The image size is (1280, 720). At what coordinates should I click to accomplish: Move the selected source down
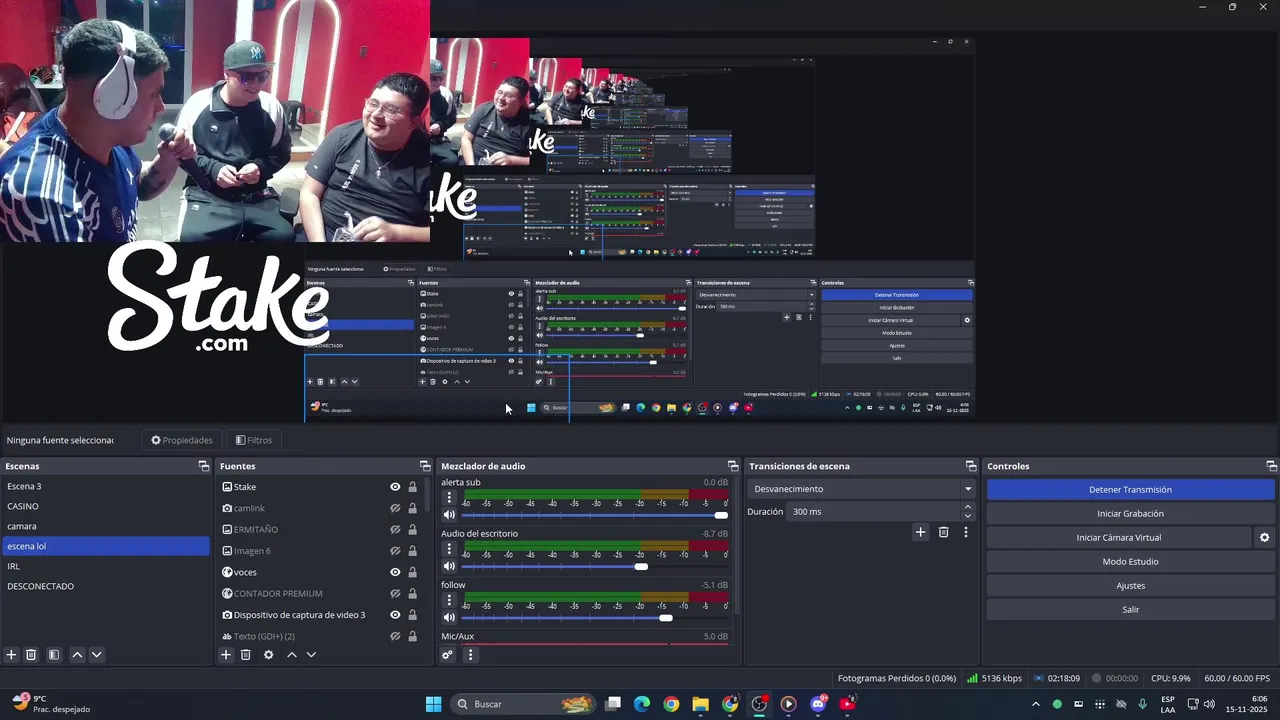click(311, 655)
